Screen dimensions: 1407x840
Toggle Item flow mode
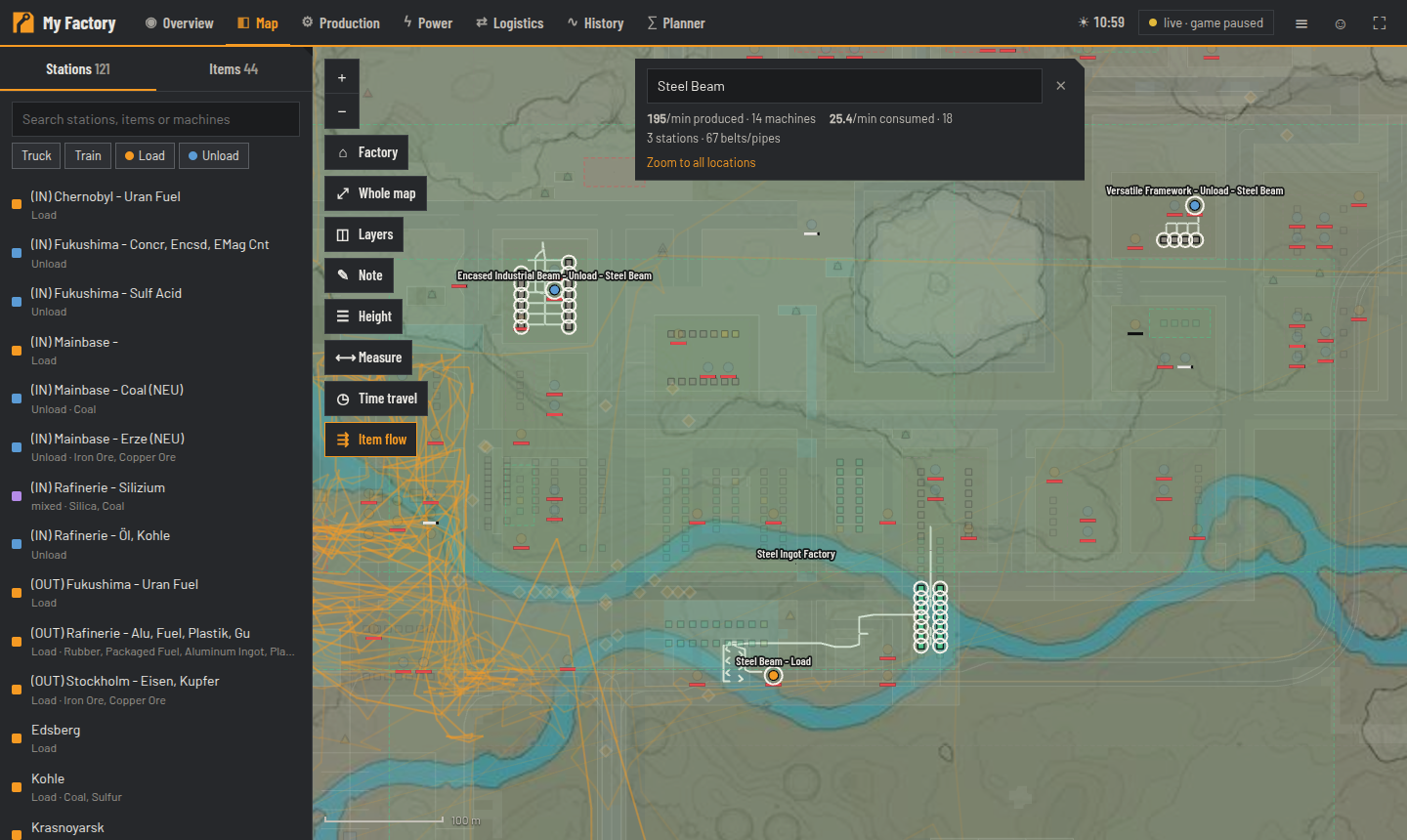coord(371,440)
